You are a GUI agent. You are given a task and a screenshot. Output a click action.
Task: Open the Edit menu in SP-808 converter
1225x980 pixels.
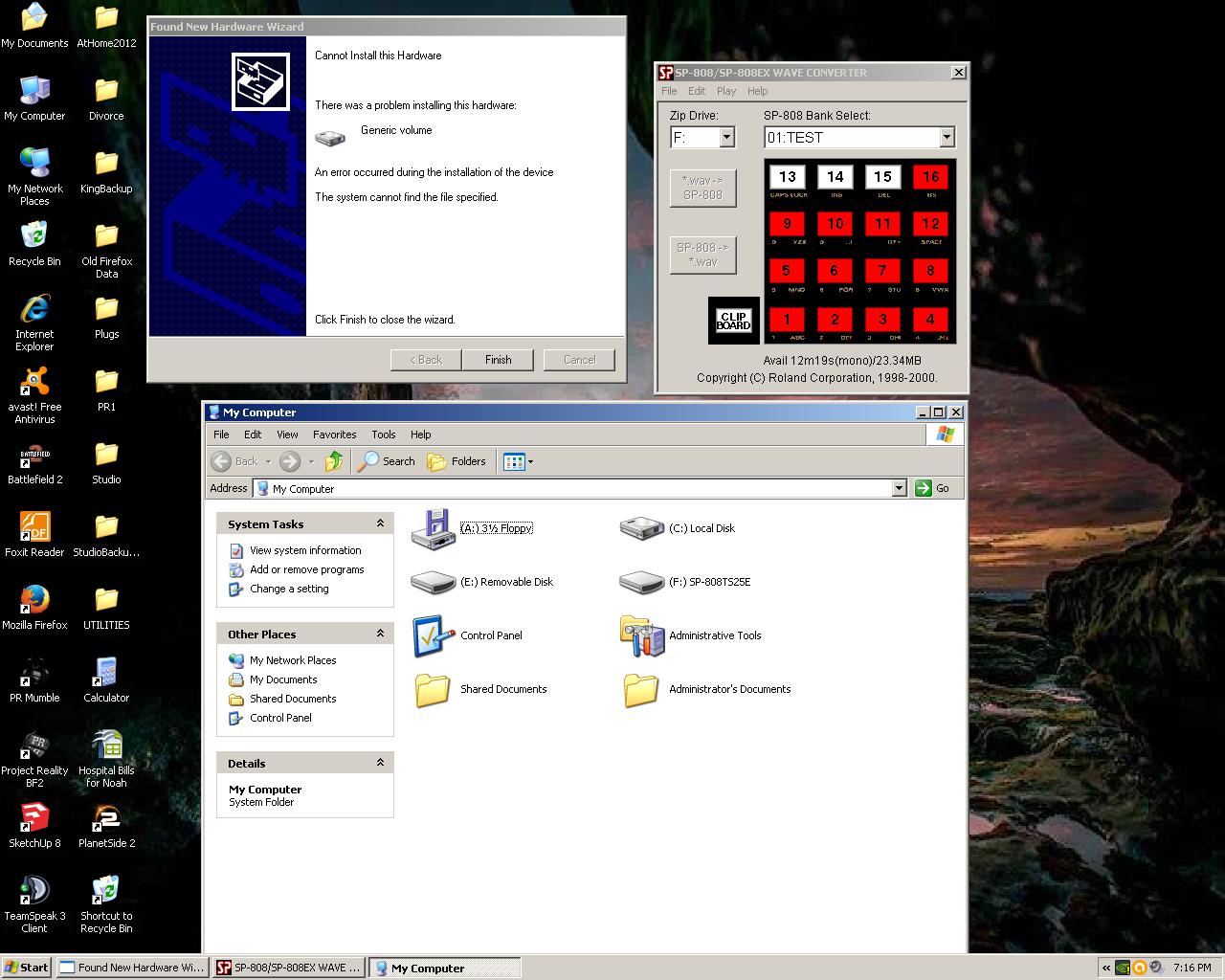point(697,91)
